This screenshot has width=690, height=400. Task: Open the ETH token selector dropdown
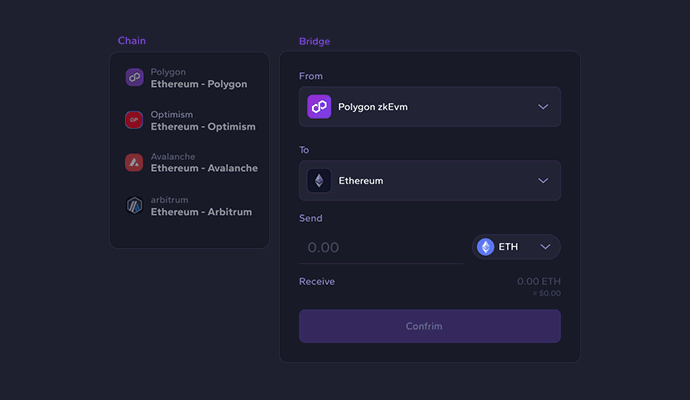click(x=516, y=247)
